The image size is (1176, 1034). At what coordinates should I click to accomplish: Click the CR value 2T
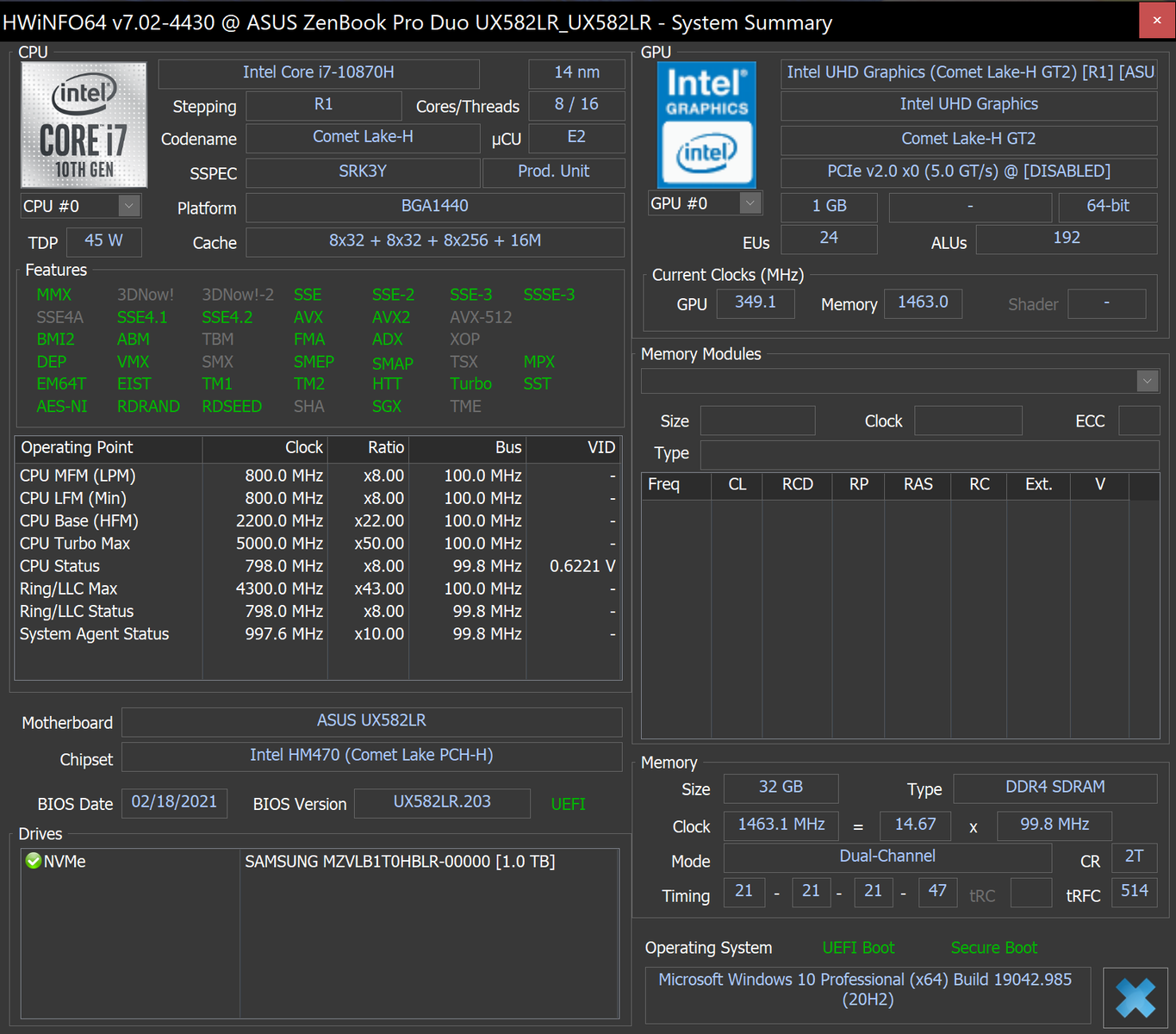point(1134,857)
